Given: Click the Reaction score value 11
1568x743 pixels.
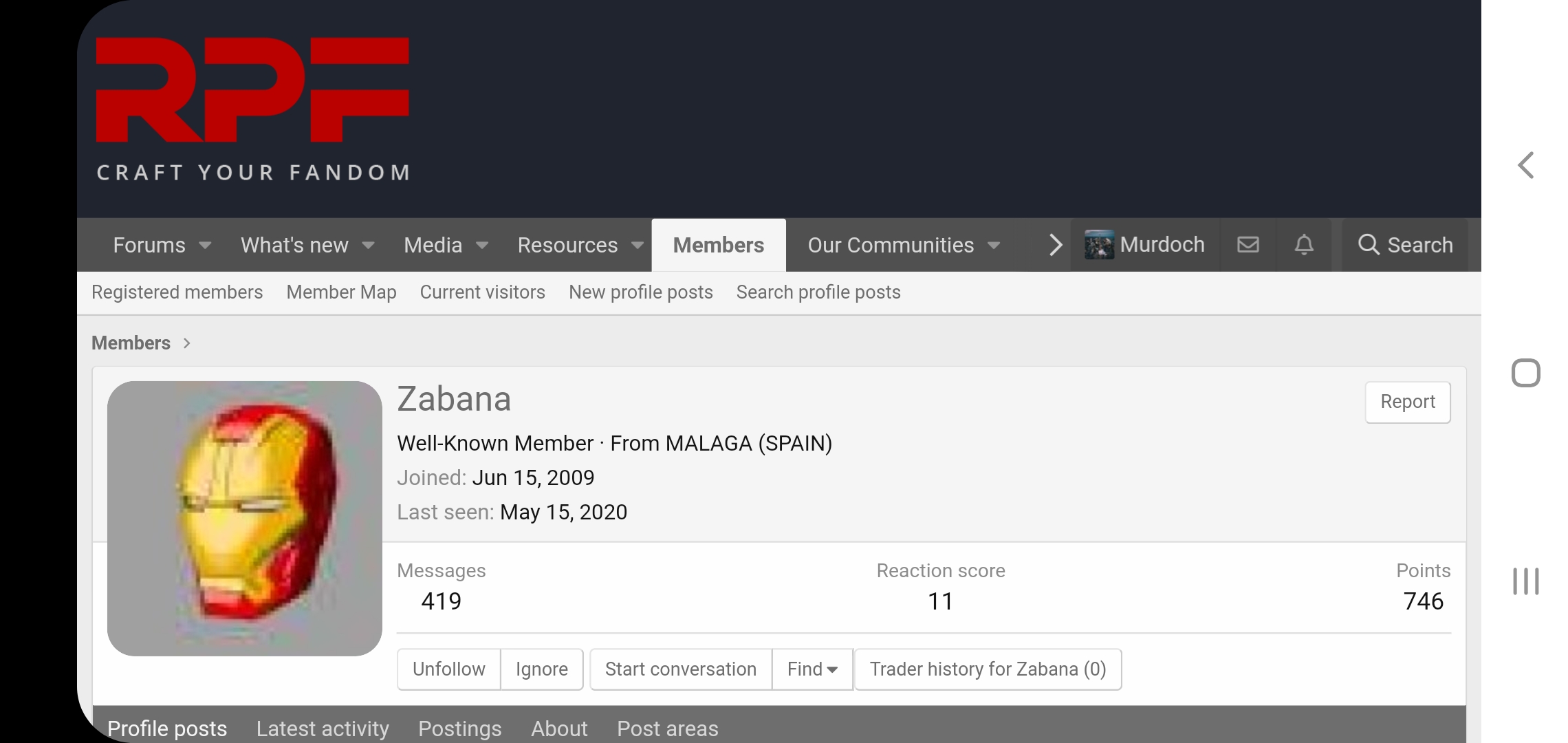Looking at the screenshot, I should pyautogui.click(x=940, y=601).
